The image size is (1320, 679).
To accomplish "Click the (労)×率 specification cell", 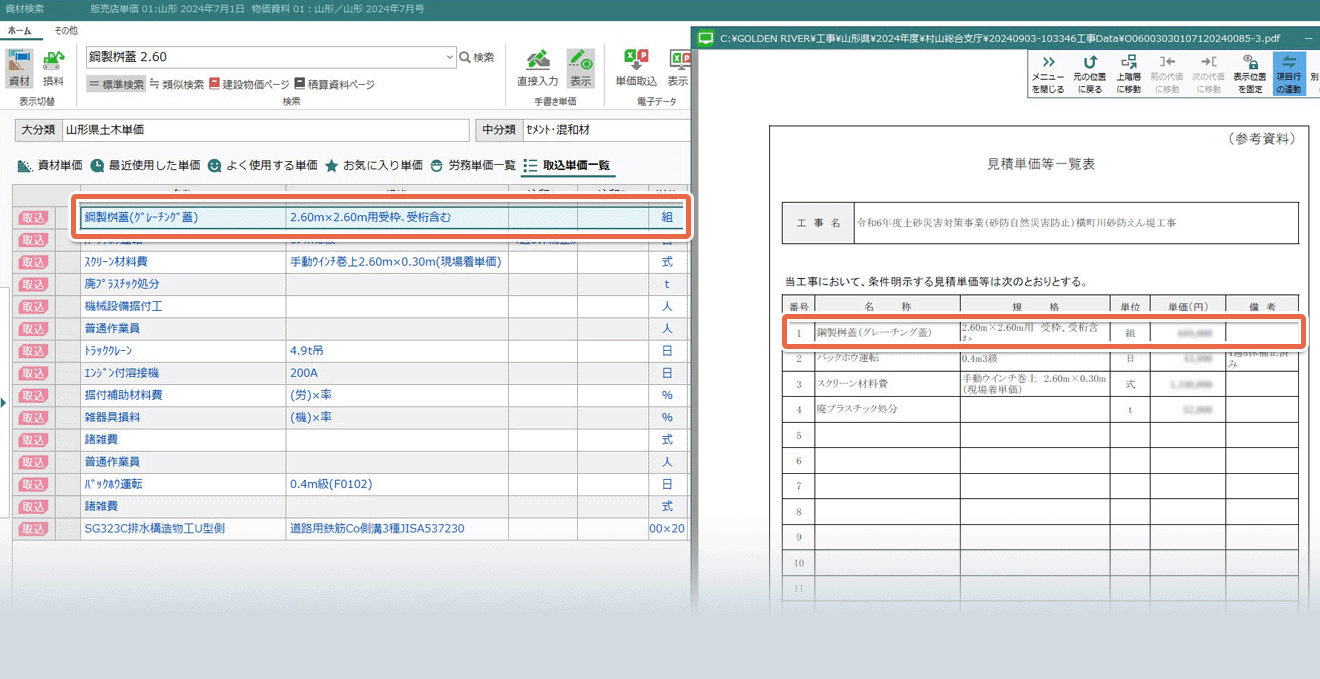I will pos(397,395).
